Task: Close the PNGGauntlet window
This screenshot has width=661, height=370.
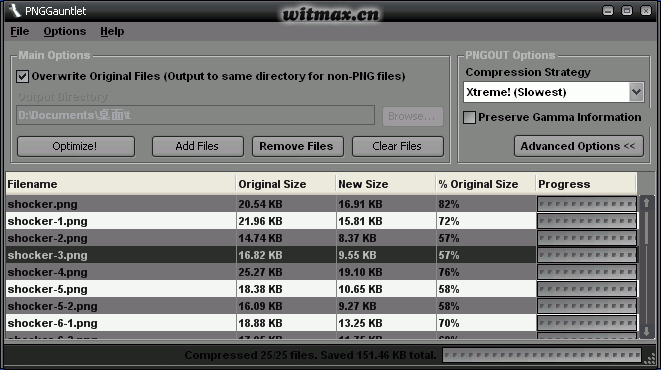Action: coord(646,11)
